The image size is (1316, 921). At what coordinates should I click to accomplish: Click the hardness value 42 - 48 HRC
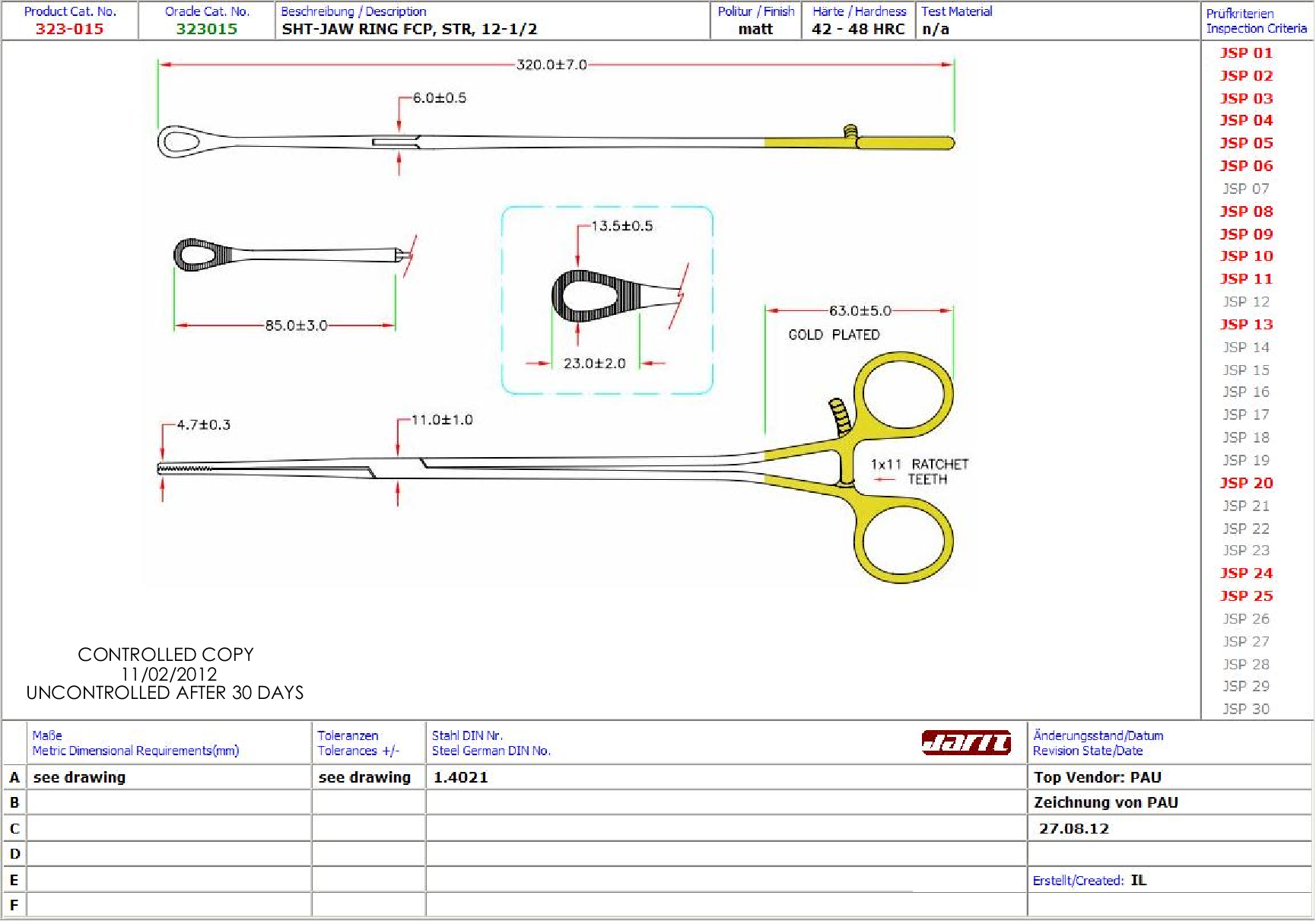click(857, 30)
